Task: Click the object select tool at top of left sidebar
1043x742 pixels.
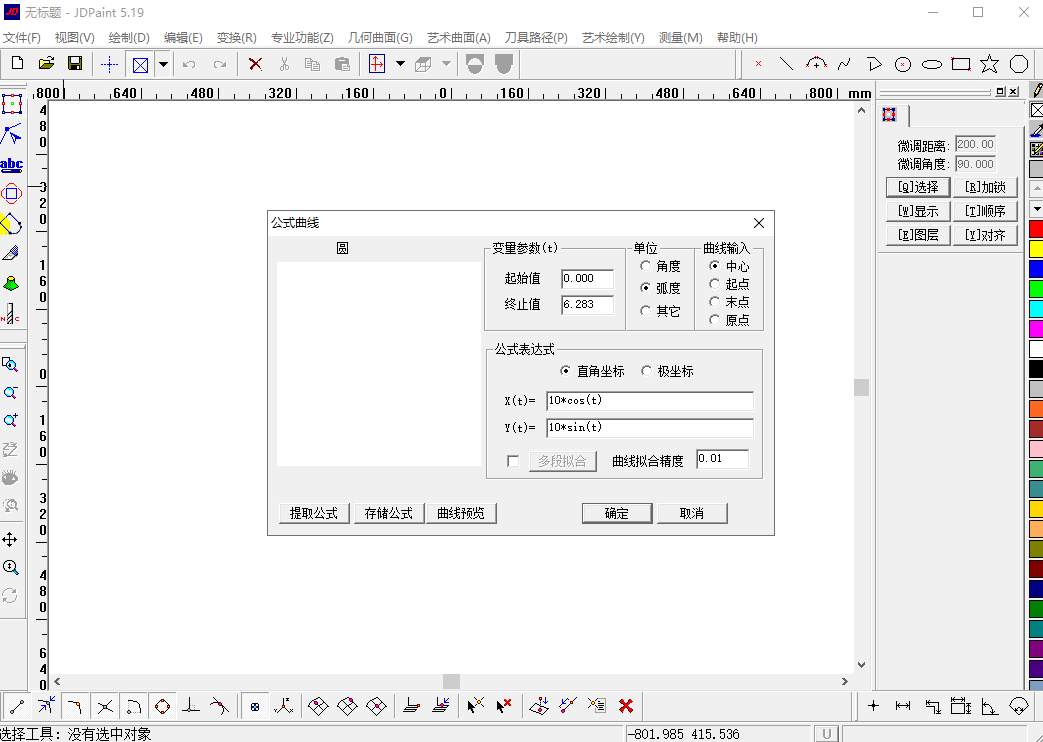Action: pos(11,104)
